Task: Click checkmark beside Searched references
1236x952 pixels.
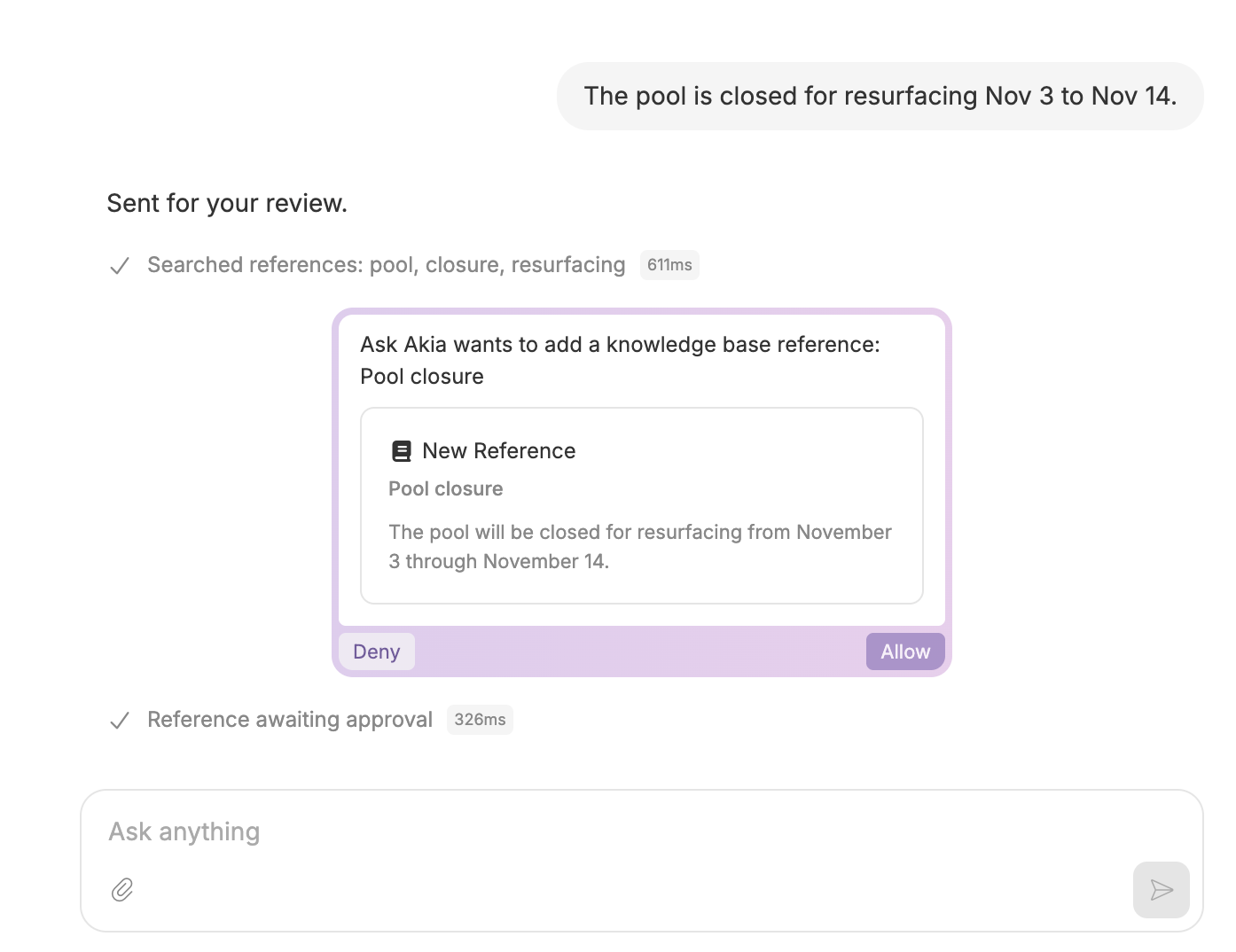Action: [120, 266]
